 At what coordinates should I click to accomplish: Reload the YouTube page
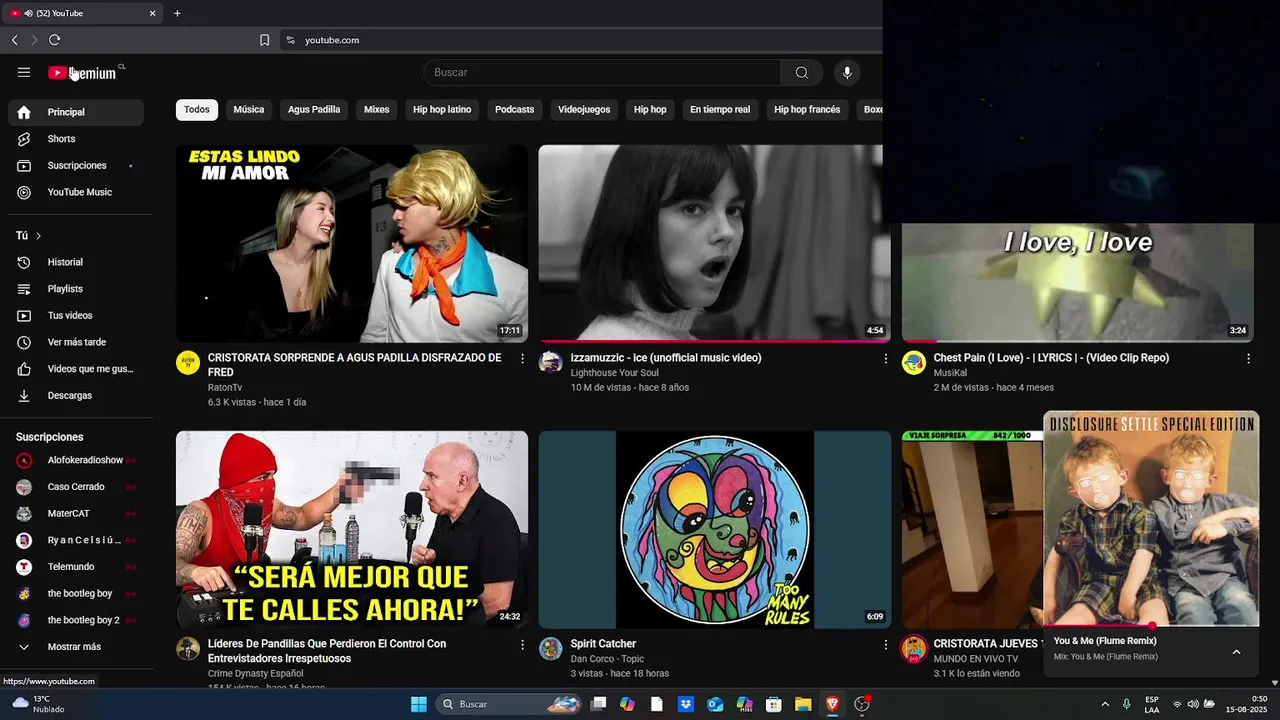tap(54, 40)
